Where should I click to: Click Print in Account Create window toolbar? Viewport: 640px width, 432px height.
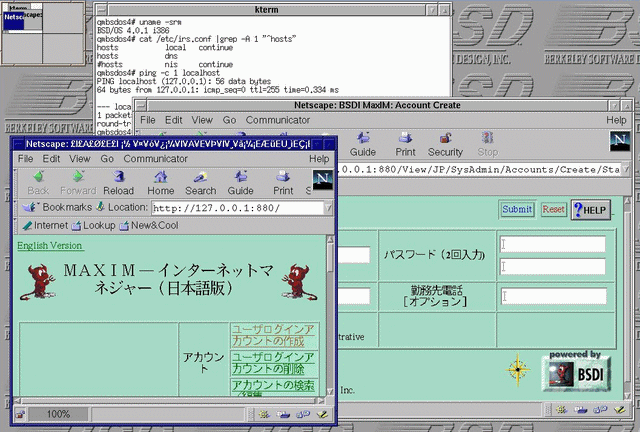[405, 144]
